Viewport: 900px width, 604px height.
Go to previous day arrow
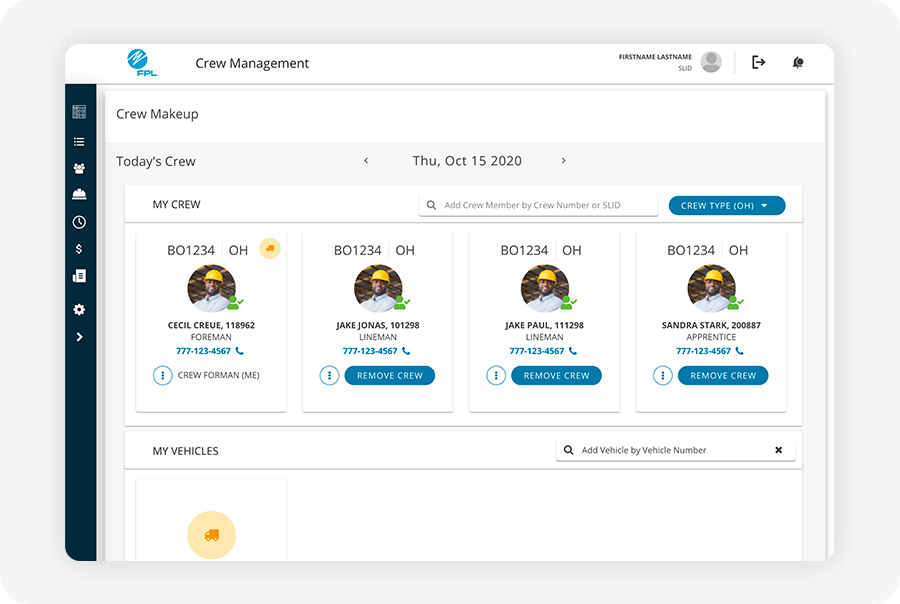(366, 161)
